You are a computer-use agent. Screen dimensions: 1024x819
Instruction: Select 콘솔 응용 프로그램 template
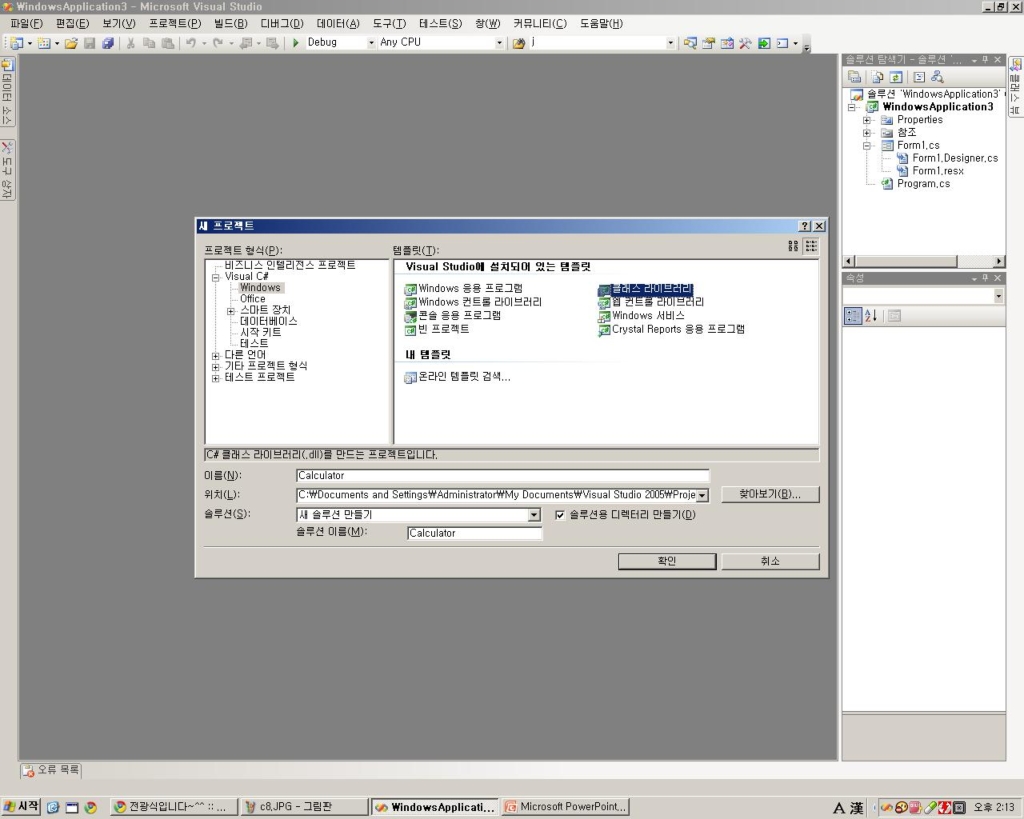pyautogui.click(x=453, y=315)
